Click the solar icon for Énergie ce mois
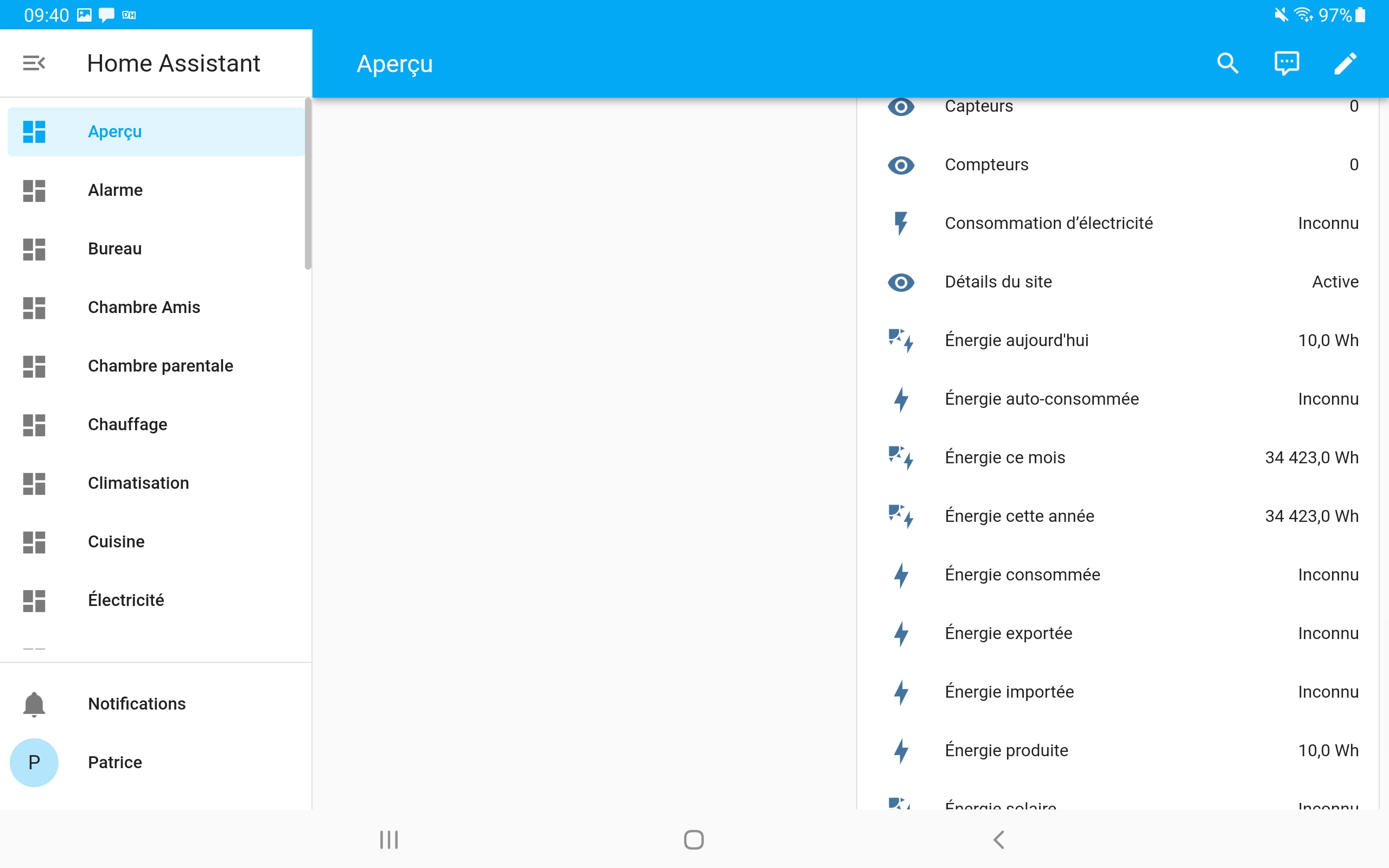 (901, 457)
